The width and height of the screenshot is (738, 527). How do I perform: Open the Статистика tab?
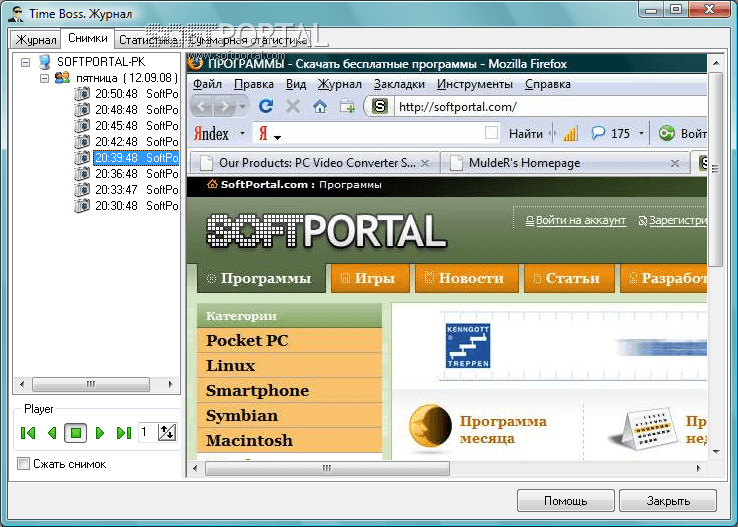(149, 40)
